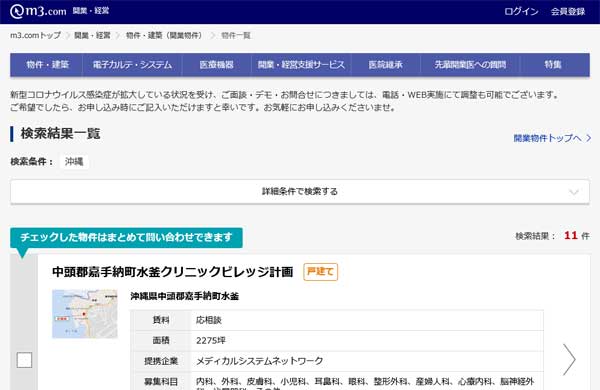The width and height of the screenshot is (600, 390).
Task: Expand the 詳細条件で検索する panel
Action: pyautogui.click(x=300, y=191)
